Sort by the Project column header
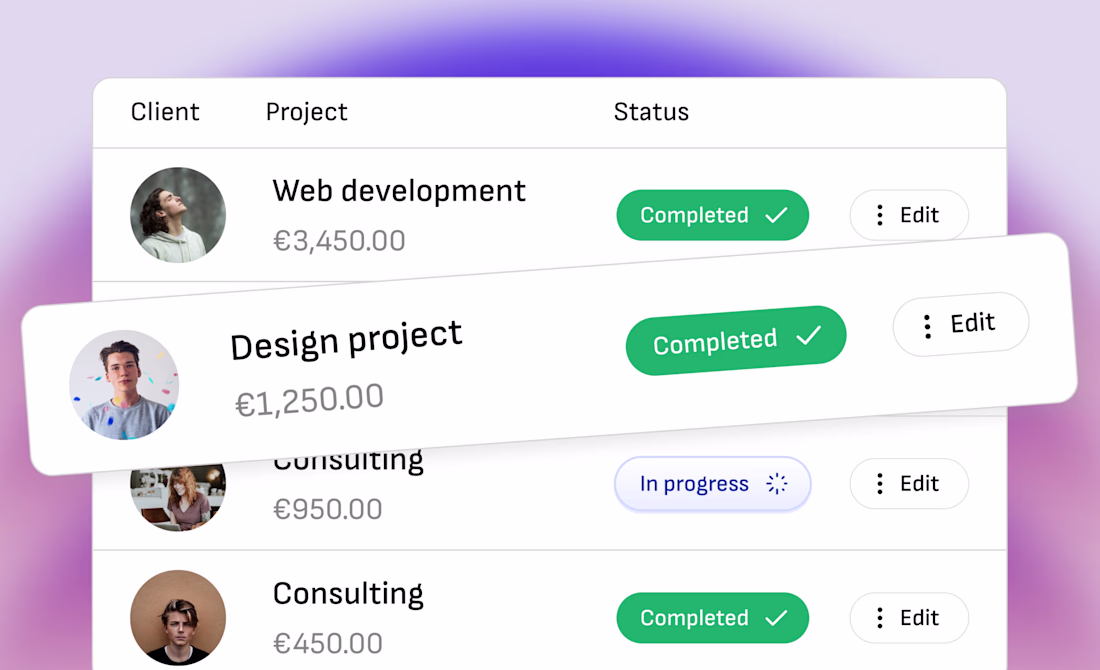 click(x=306, y=112)
